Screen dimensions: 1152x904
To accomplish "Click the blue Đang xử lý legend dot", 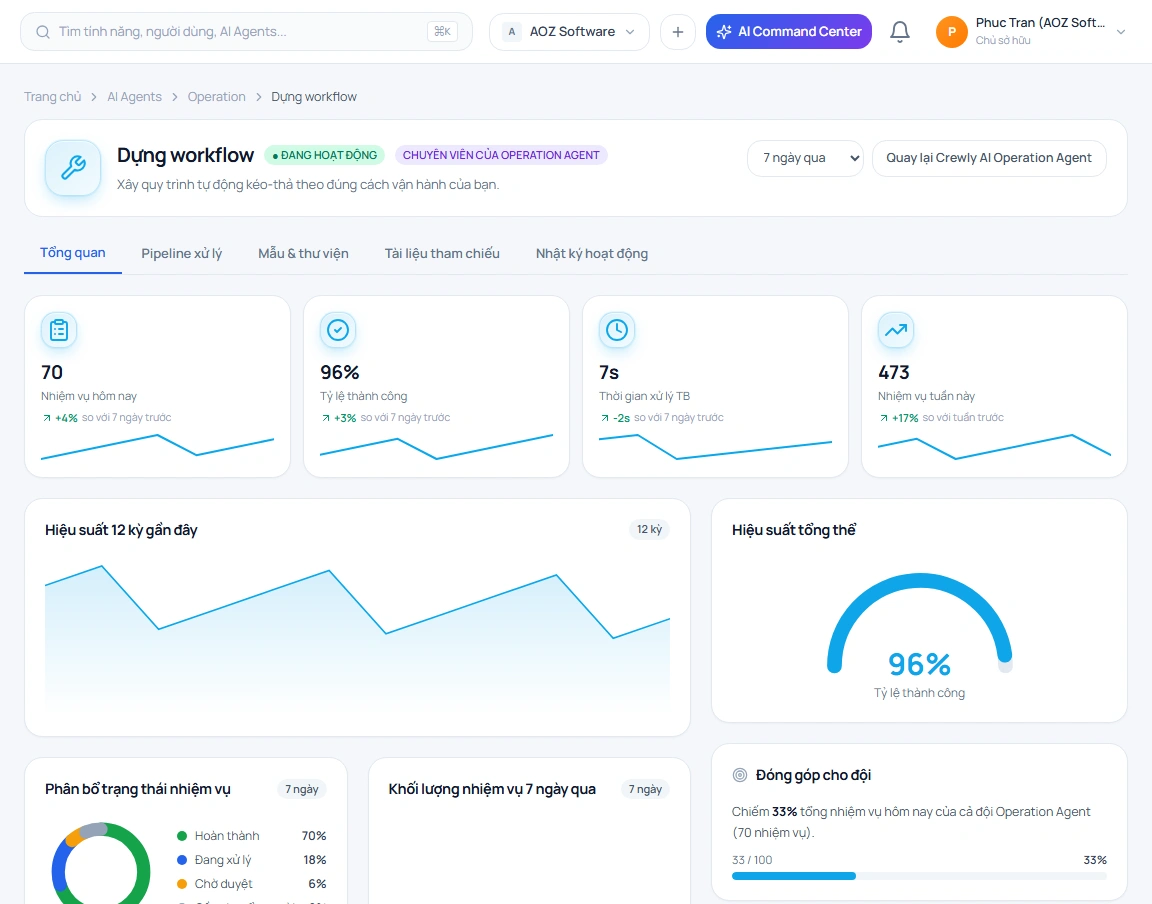I will point(181,860).
